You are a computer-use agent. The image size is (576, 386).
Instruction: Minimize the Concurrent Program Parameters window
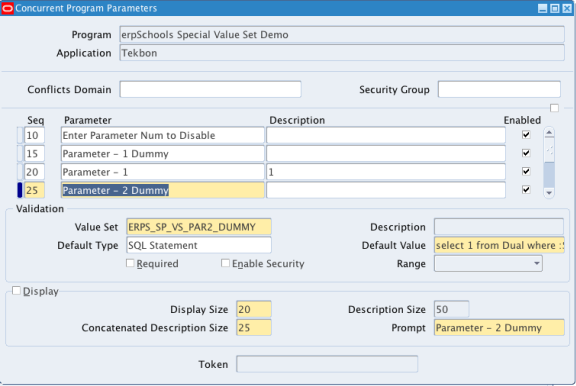(x=542, y=8)
